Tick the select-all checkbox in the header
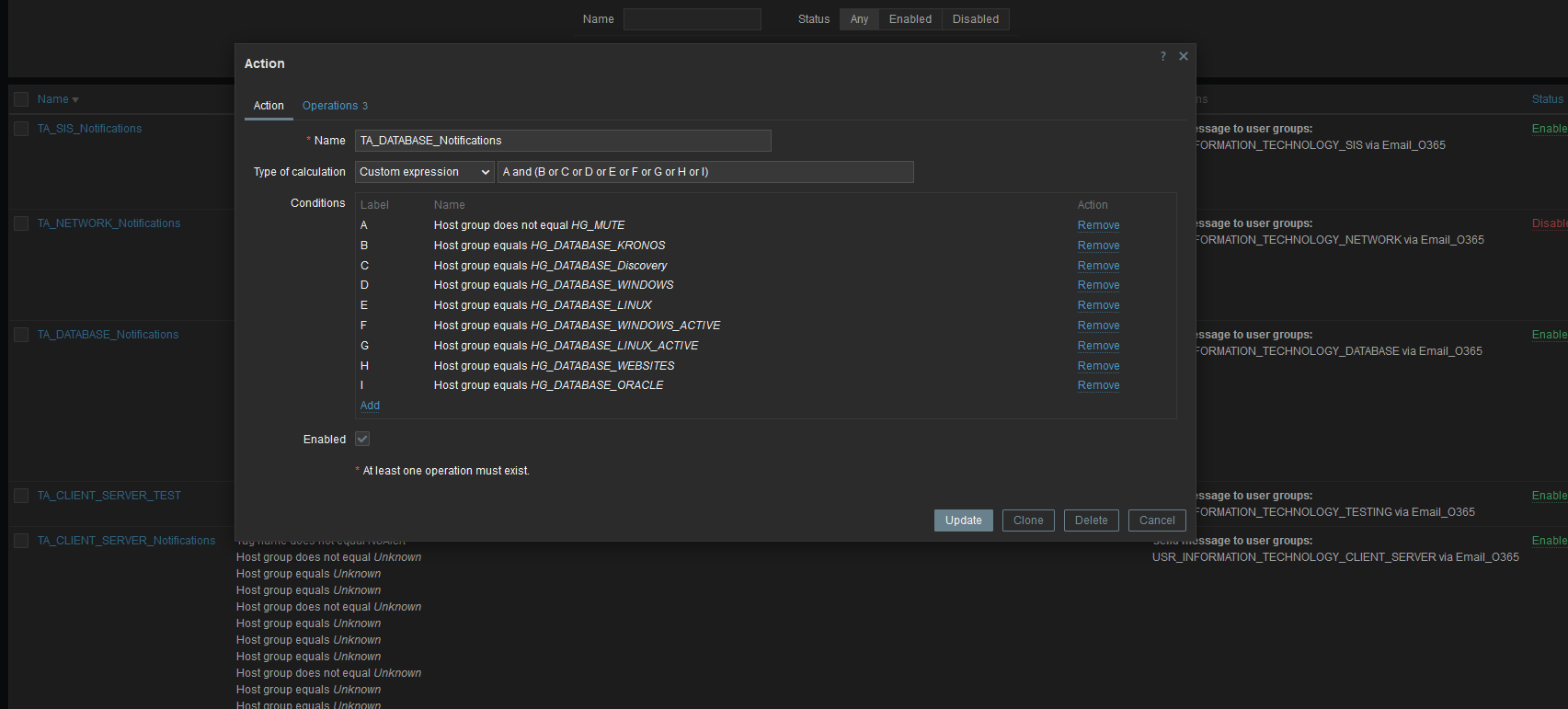 pos(21,99)
